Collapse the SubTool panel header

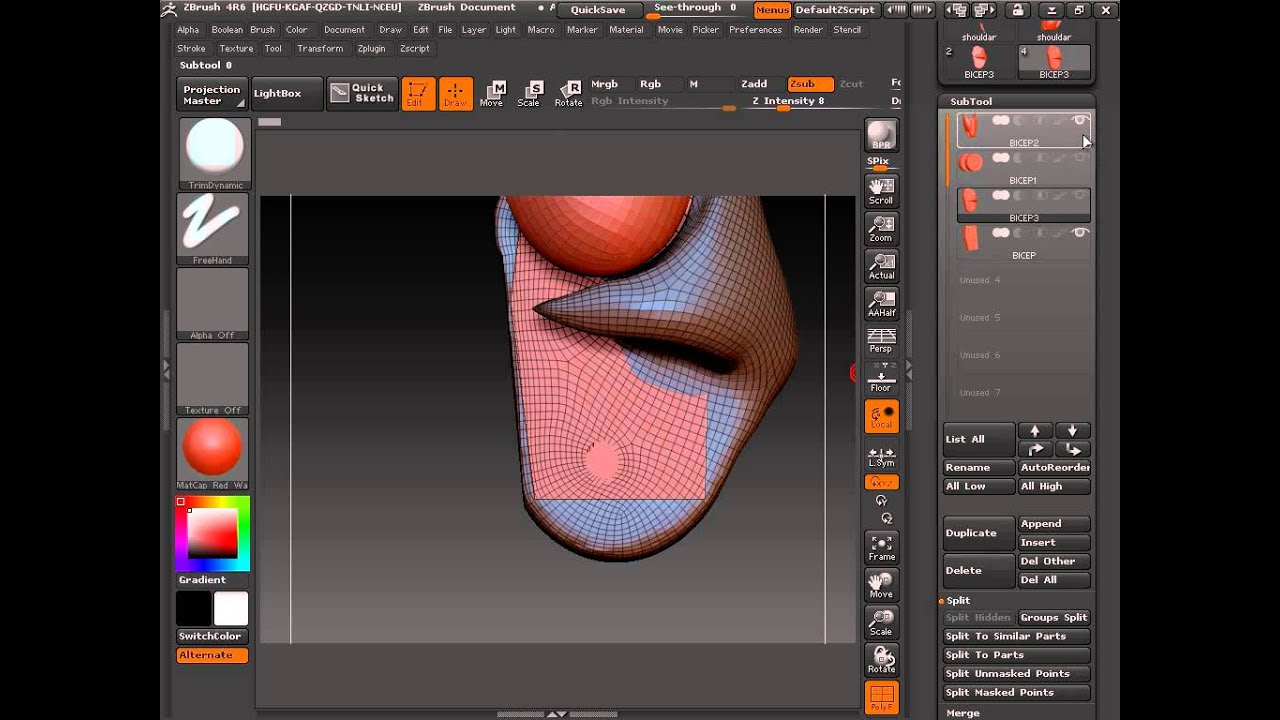click(971, 101)
